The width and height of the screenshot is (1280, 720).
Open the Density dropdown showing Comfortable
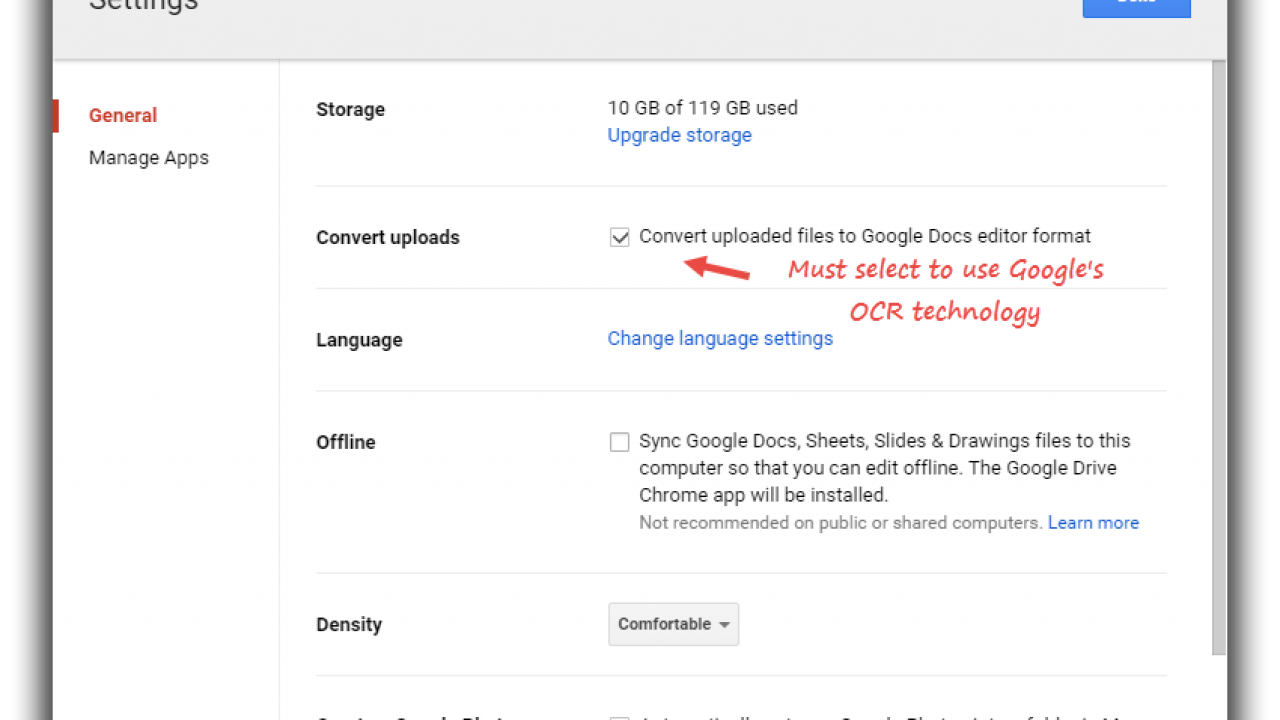(x=673, y=624)
